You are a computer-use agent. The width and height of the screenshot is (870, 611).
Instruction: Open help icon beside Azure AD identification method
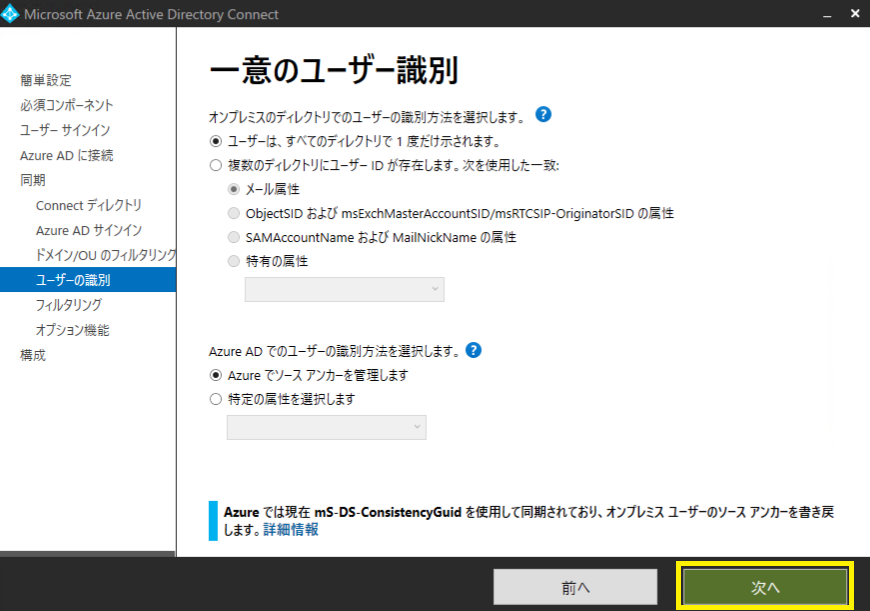pyautogui.click(x=473, y=350)
